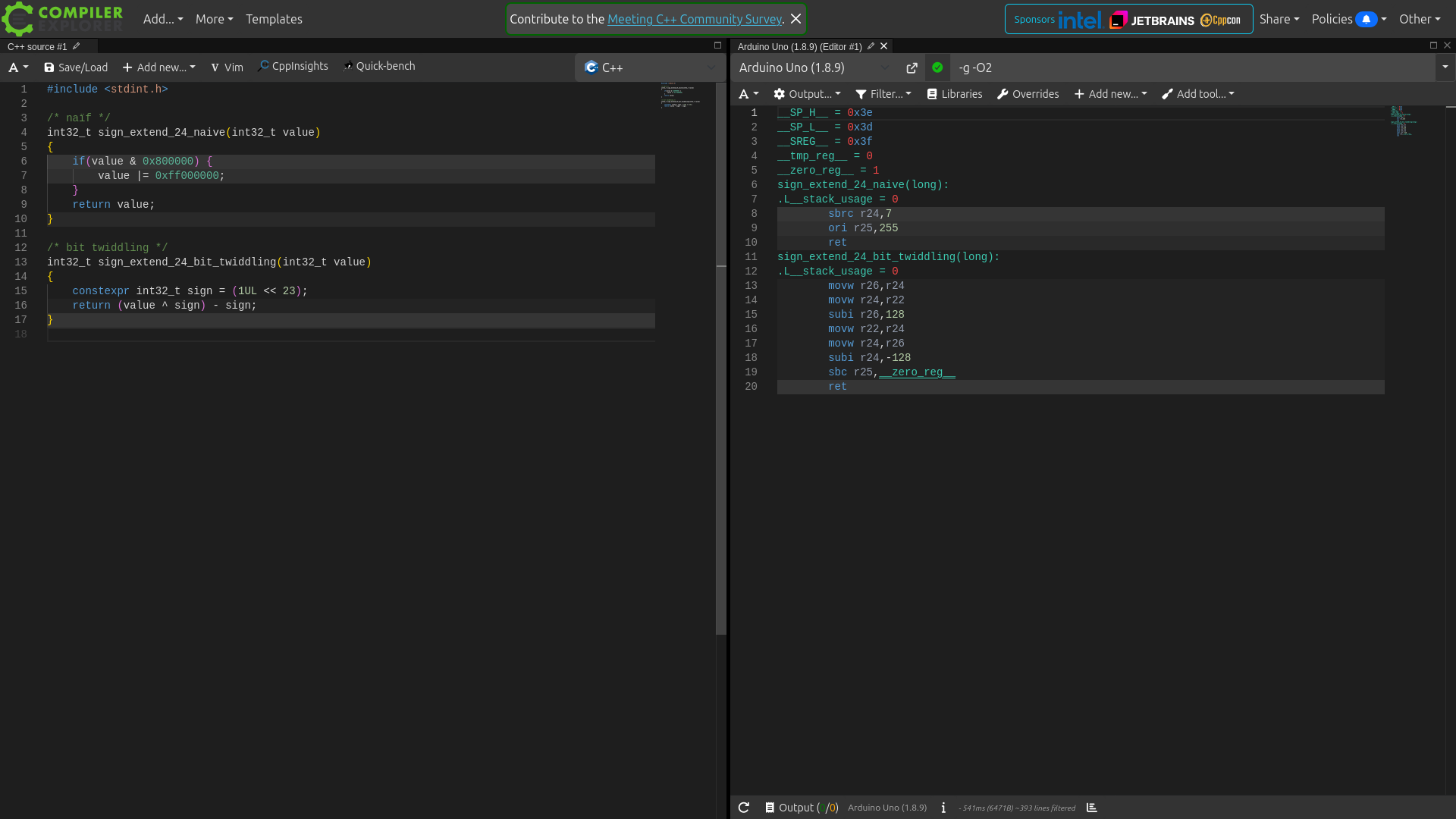Open the Output (0/0) window
1456x819 pixels.
[802, 808]
